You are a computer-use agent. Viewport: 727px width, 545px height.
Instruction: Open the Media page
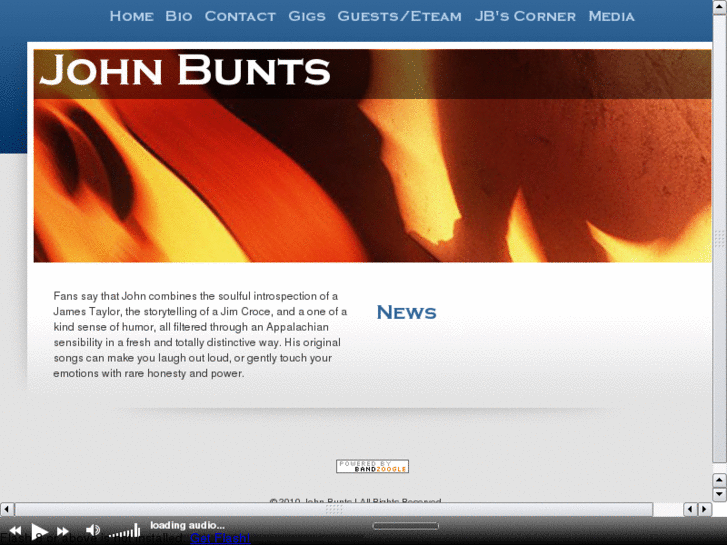(611, 16)
